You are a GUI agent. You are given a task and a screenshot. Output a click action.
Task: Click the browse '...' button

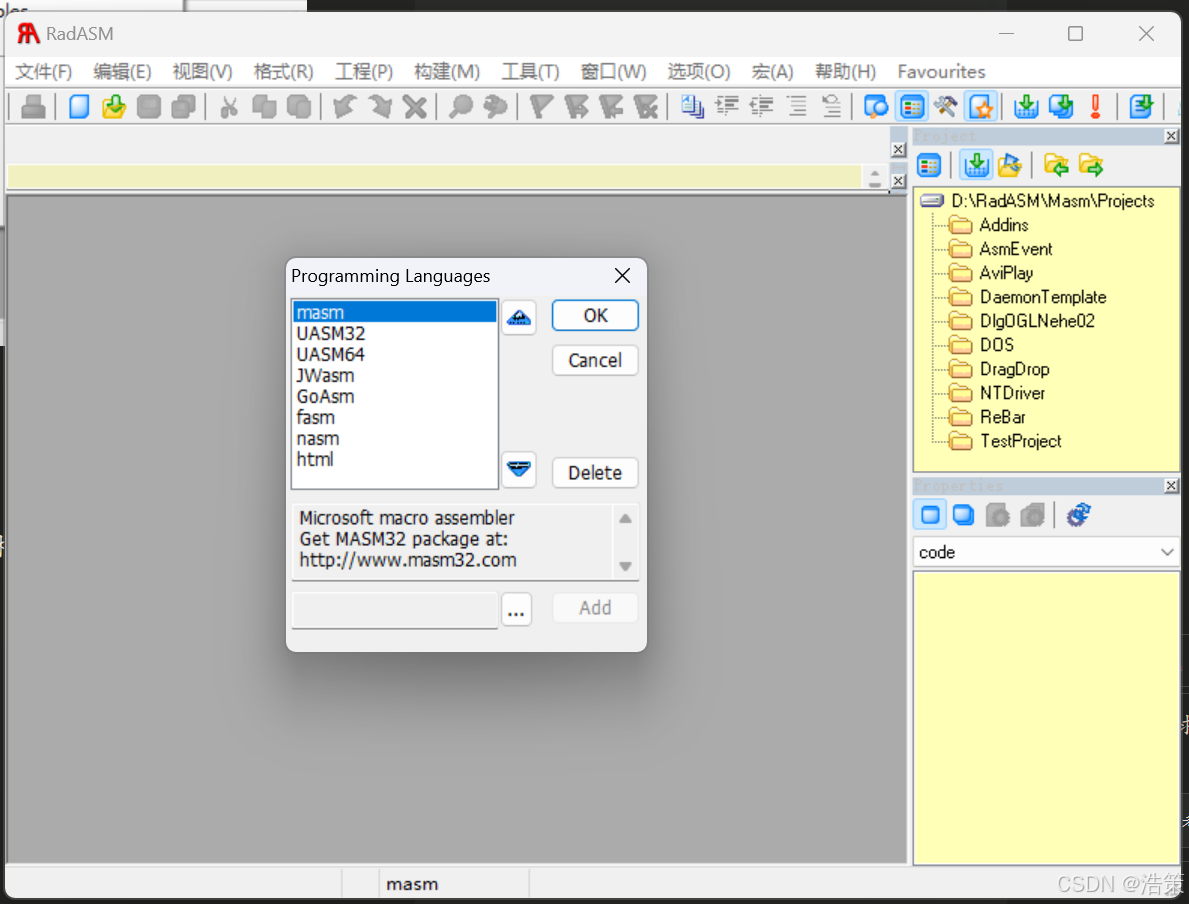(516, 610)
